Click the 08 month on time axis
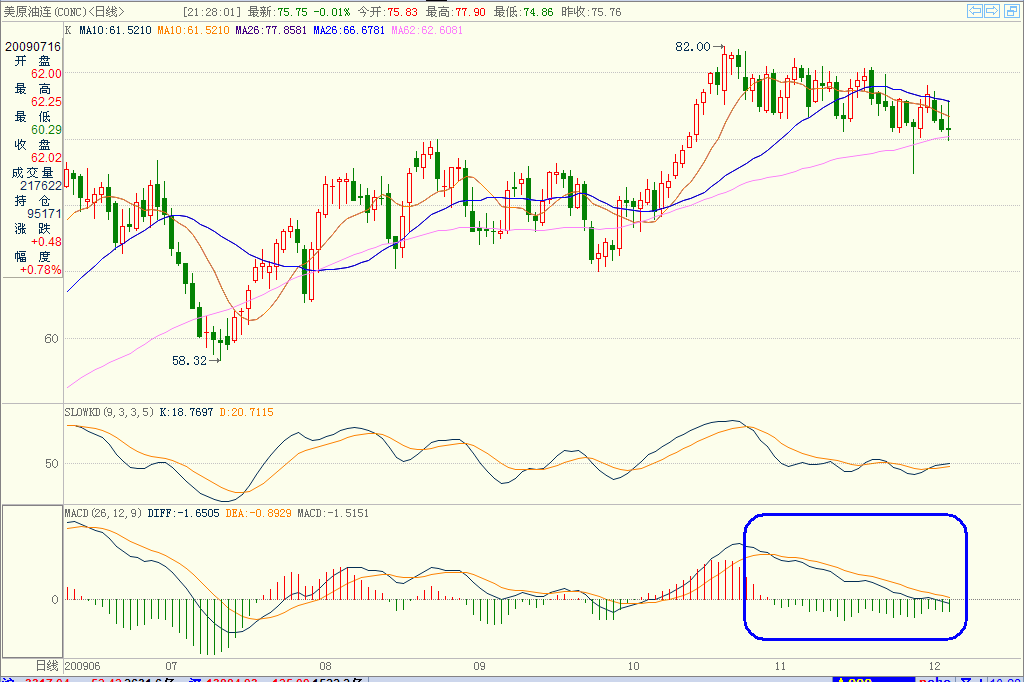The height and width of the screenshot is (682, 1024). 325,666
